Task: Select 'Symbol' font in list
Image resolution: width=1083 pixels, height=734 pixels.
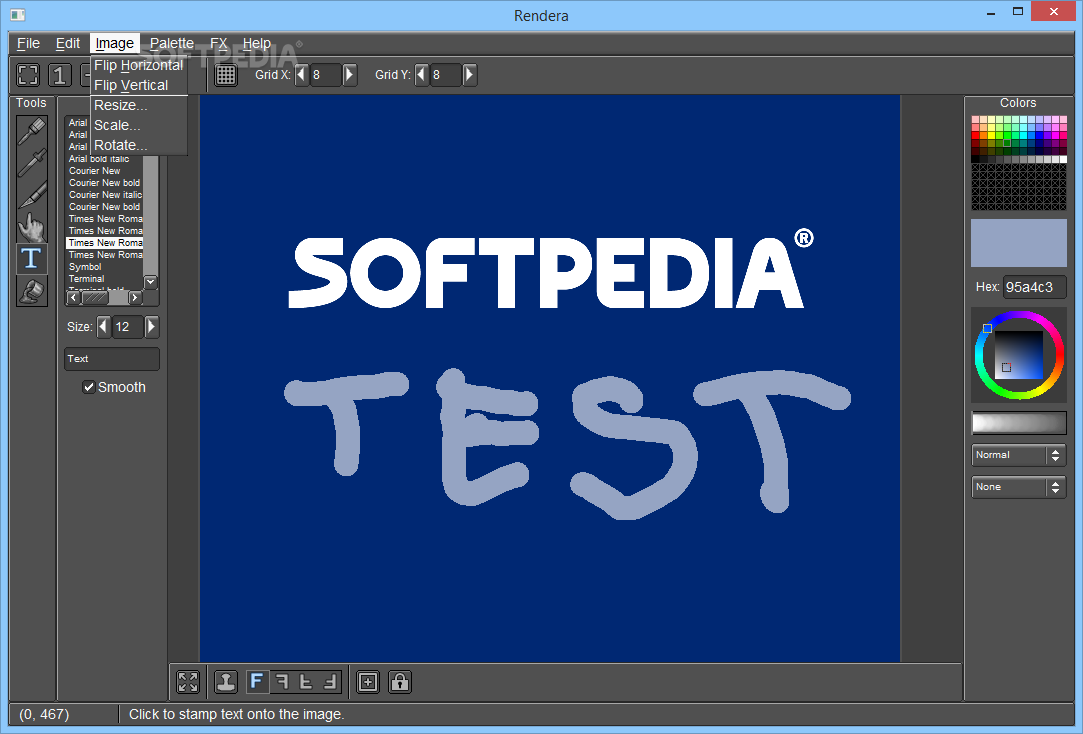Action: 105,267
